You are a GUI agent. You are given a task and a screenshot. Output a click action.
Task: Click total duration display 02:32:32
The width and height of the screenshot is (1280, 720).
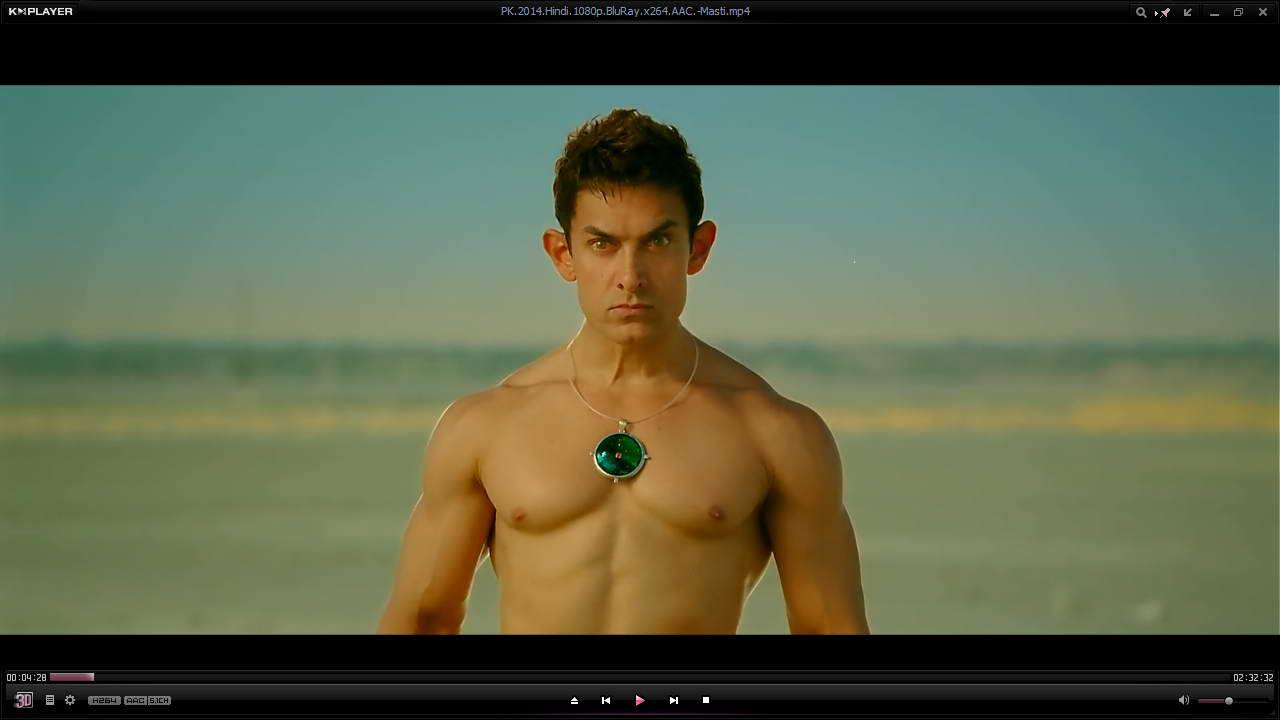1253,677
